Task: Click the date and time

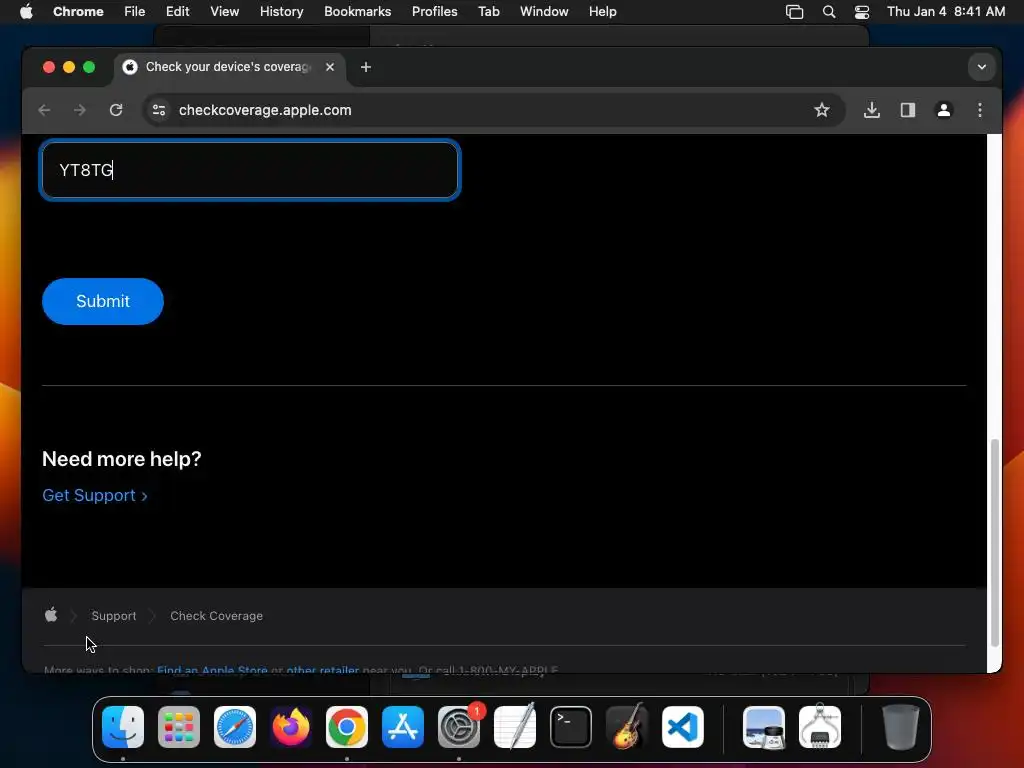Action: [946, 12]
